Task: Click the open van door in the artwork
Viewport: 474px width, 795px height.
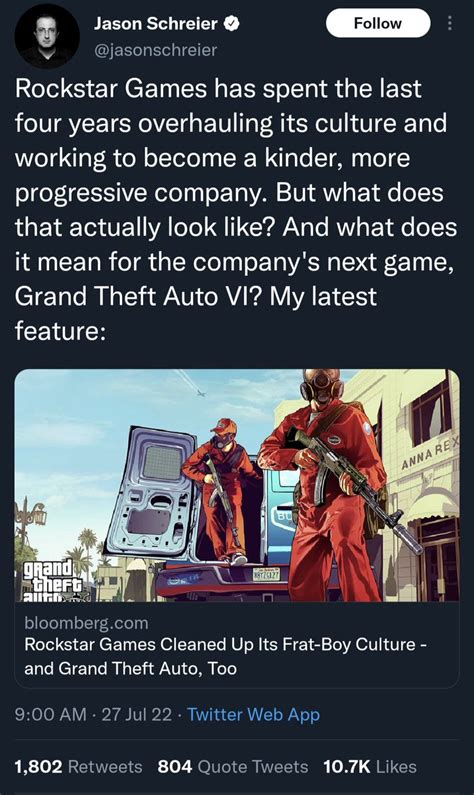Action: coord(150,493)
